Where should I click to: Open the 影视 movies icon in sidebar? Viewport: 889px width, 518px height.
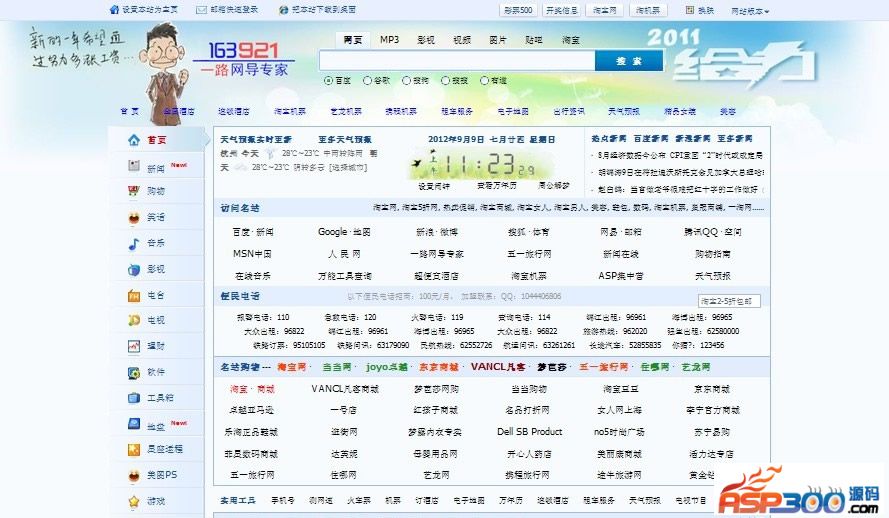click(x=134, y=269)
